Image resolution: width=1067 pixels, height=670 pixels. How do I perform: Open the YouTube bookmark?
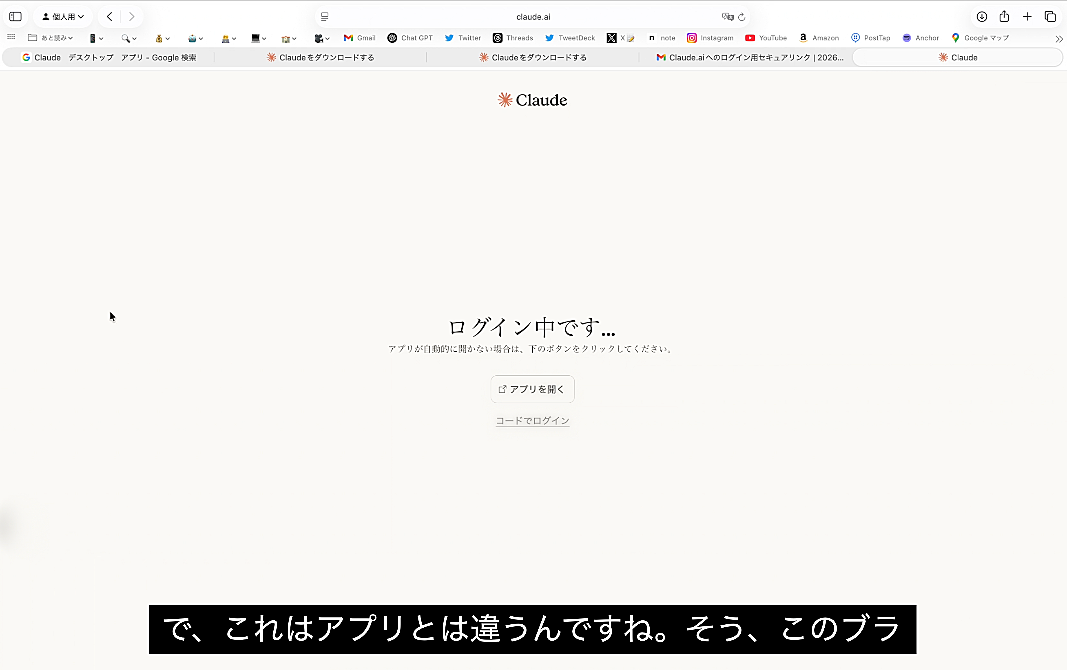pos(766,38)
